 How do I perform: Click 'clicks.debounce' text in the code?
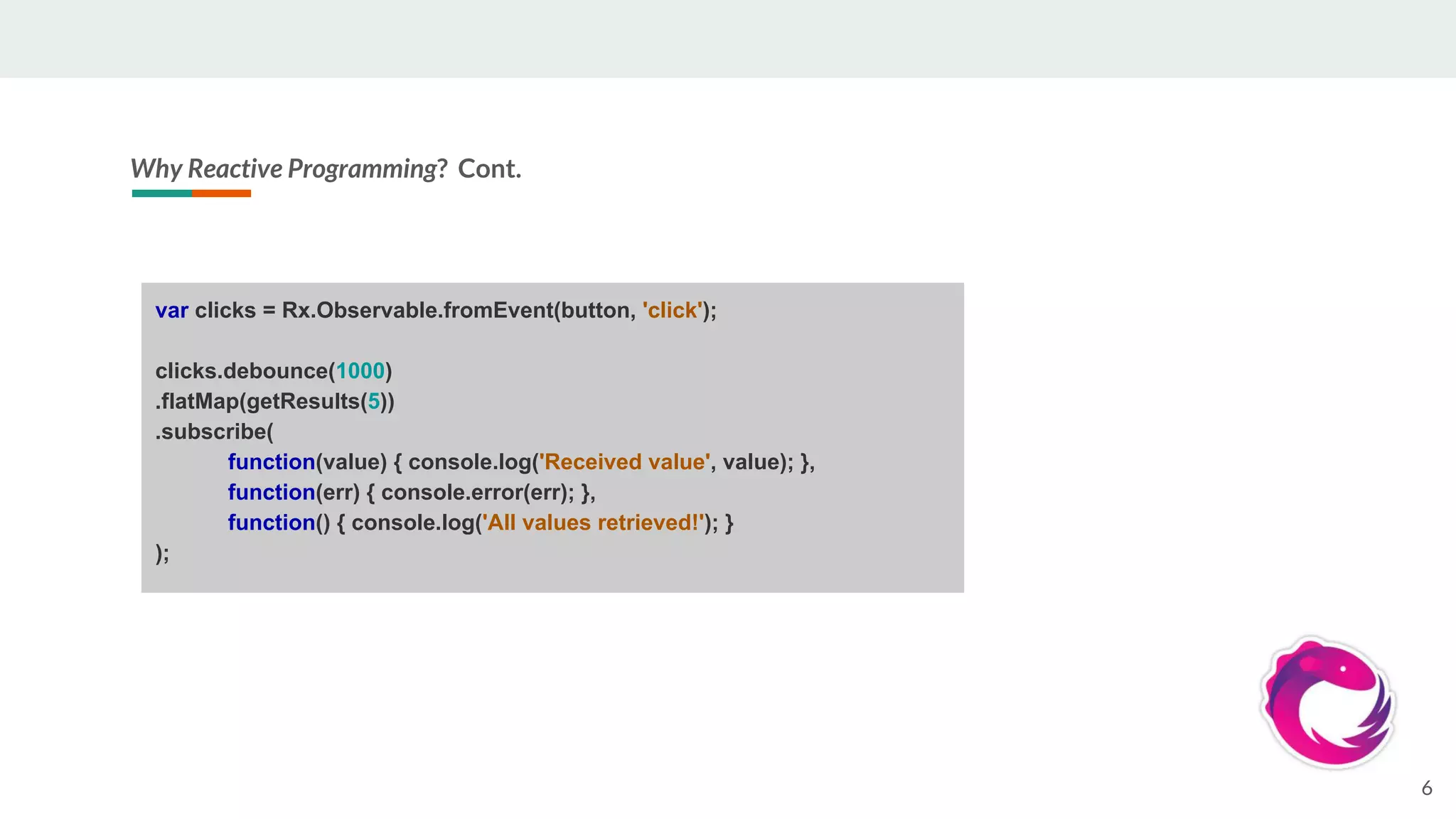[241, 371]
